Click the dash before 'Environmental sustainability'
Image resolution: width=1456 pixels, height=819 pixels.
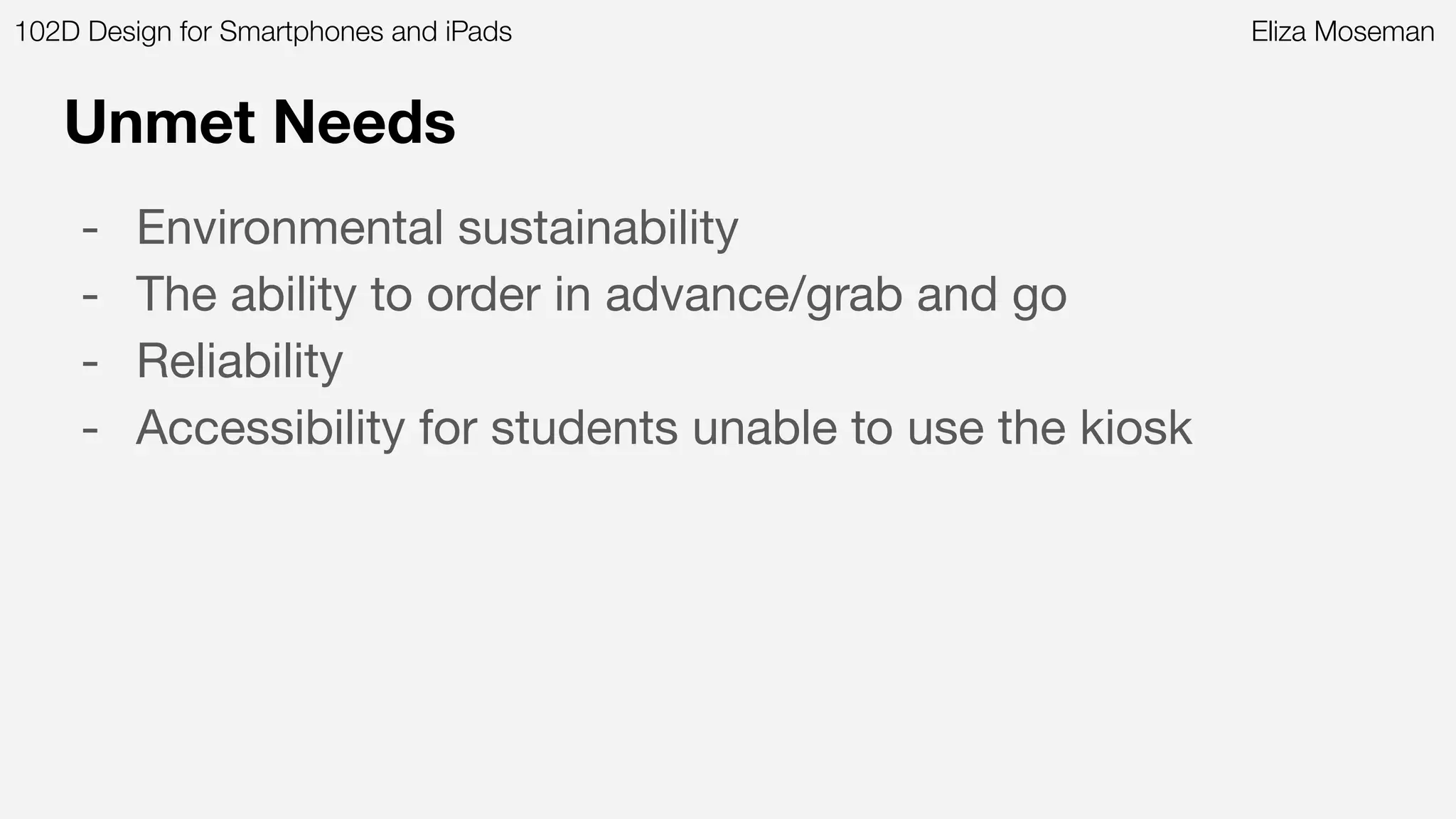(90, 230)
